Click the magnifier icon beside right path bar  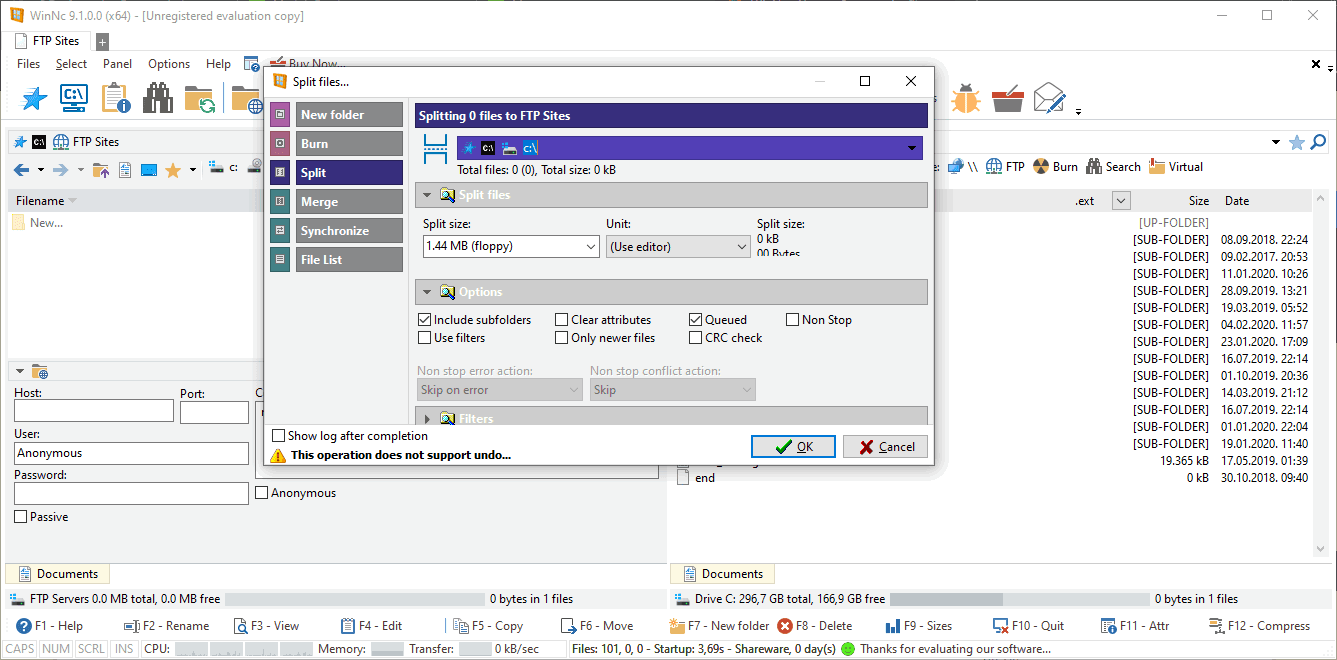[x=1318, y=142]
